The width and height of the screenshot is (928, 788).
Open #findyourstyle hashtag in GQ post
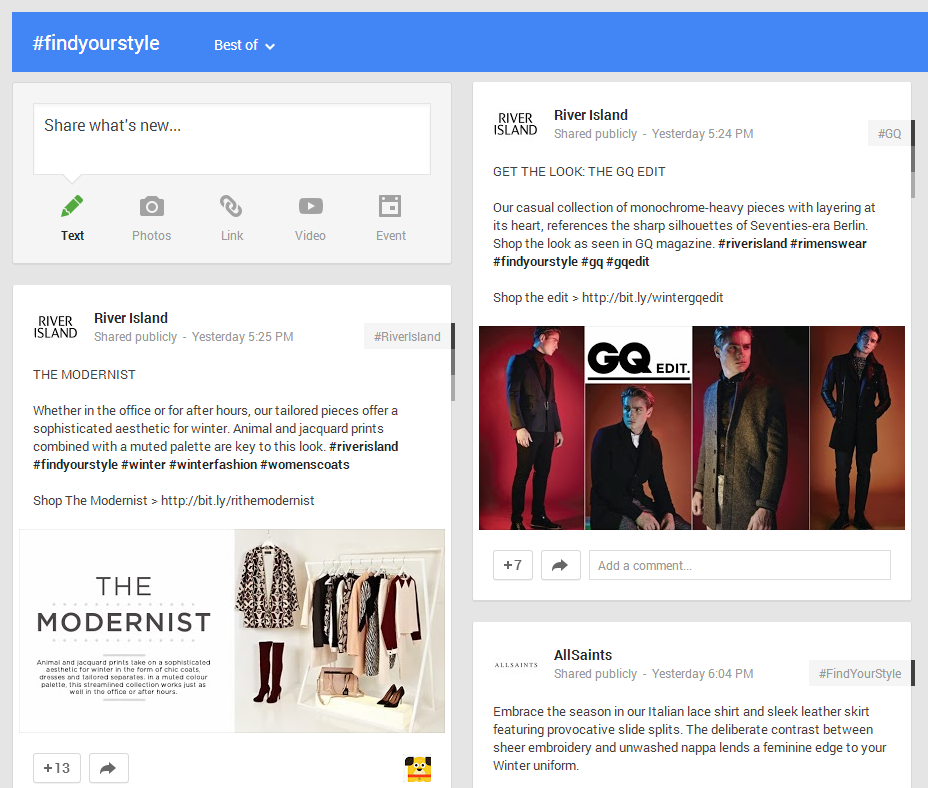[535, 262]
